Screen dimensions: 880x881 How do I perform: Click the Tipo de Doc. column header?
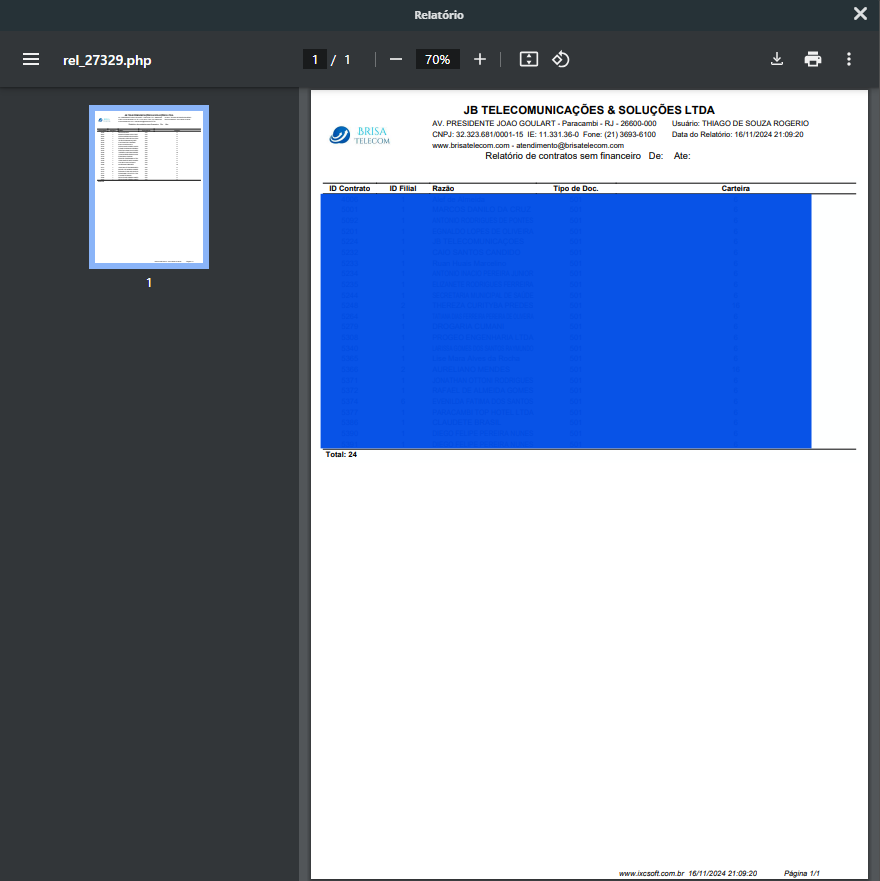(x=576, y=188)
